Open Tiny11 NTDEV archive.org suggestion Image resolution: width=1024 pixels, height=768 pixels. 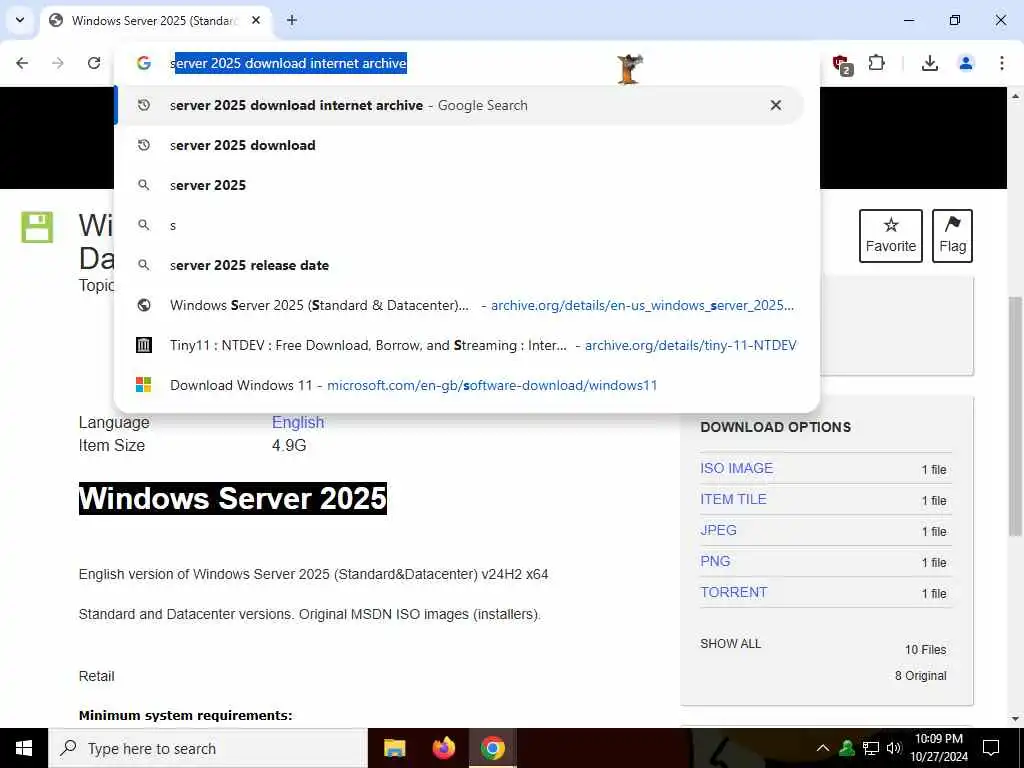tap(459, 345)
